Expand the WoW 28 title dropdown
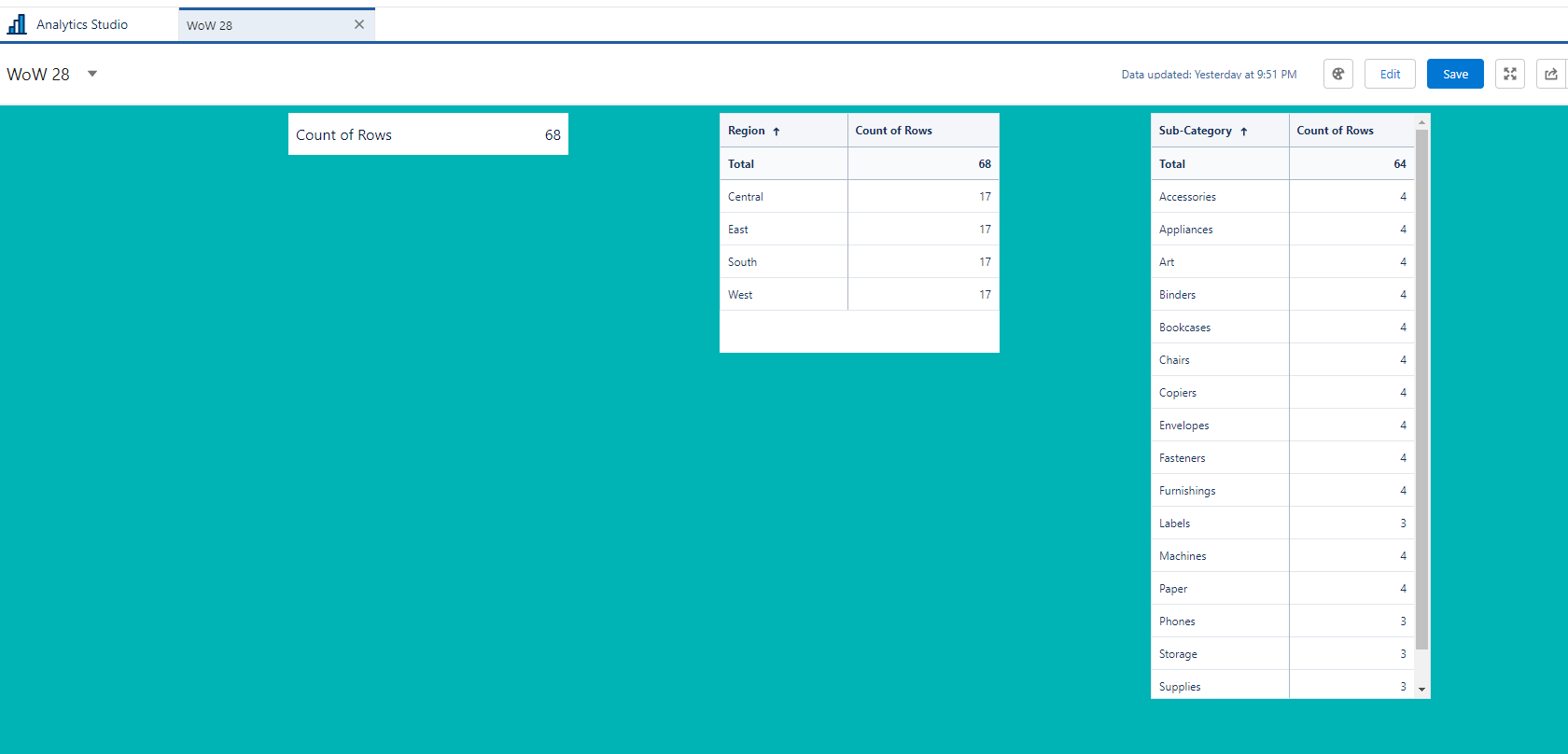The image size is (1568, 754). 92,74
